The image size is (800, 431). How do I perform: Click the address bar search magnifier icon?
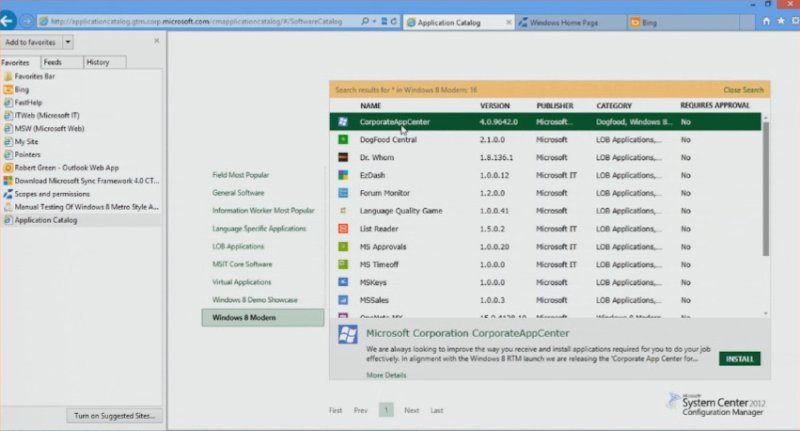pyautogui.click(x=365, y=21)
